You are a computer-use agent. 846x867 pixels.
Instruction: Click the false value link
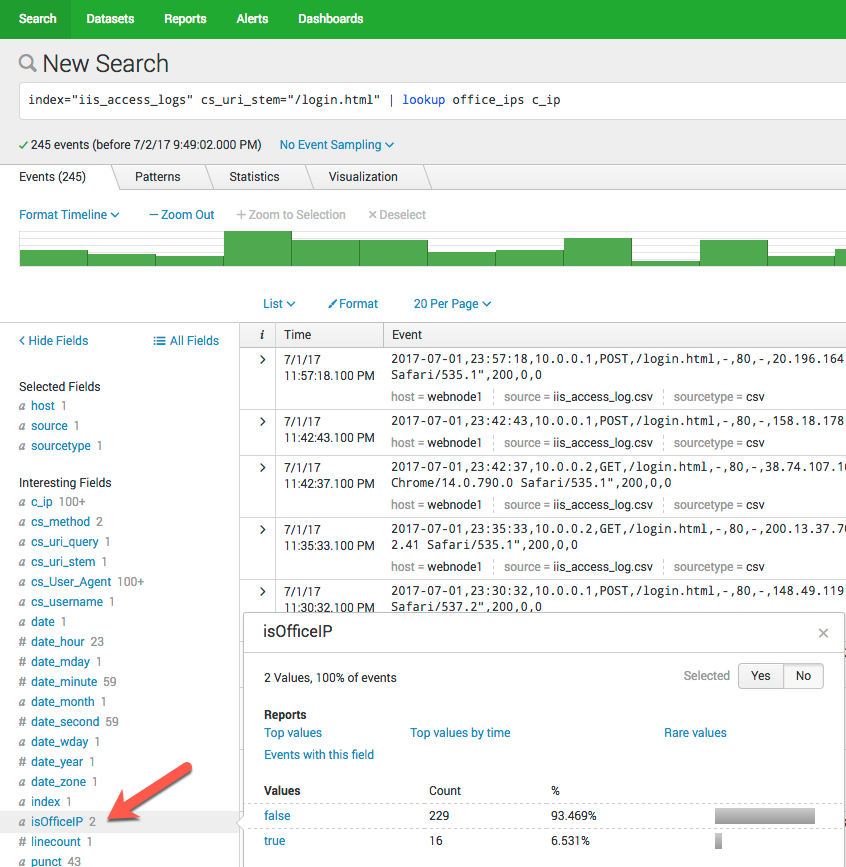click(277, 816)
